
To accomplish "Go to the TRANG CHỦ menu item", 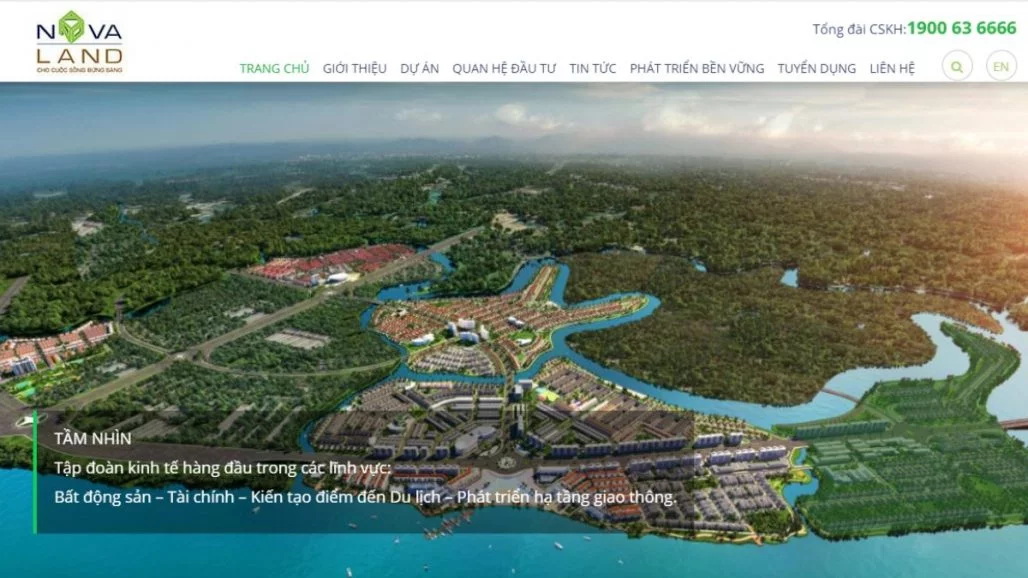I will pos(274,68).
